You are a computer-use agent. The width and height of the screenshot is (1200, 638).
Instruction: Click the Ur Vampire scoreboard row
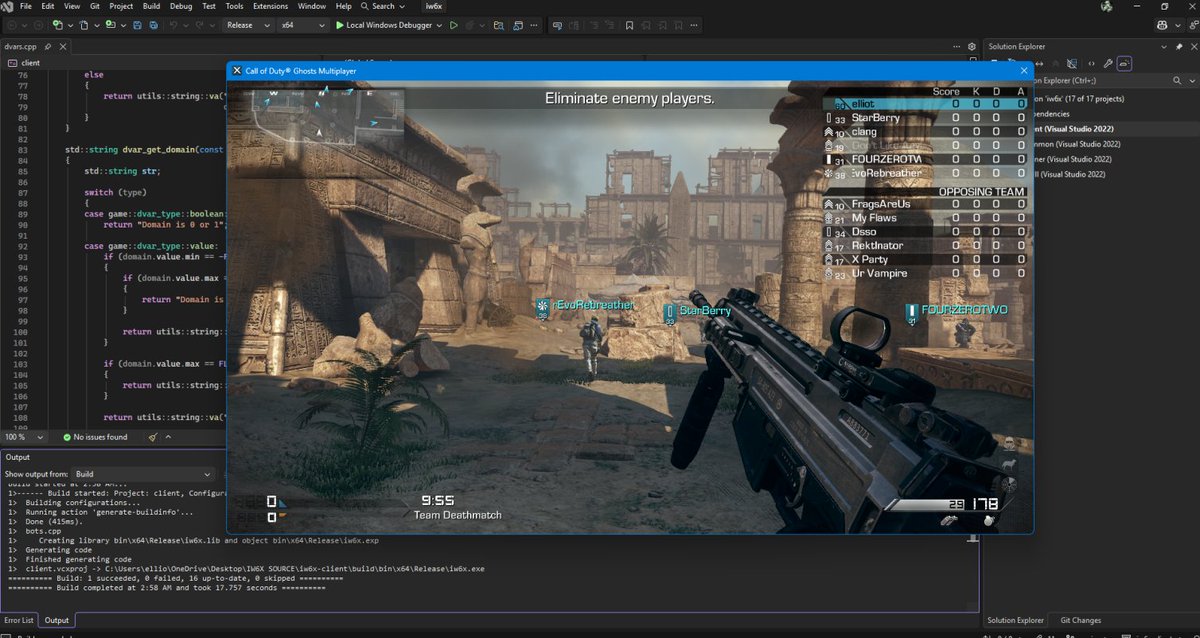(926, 273)
